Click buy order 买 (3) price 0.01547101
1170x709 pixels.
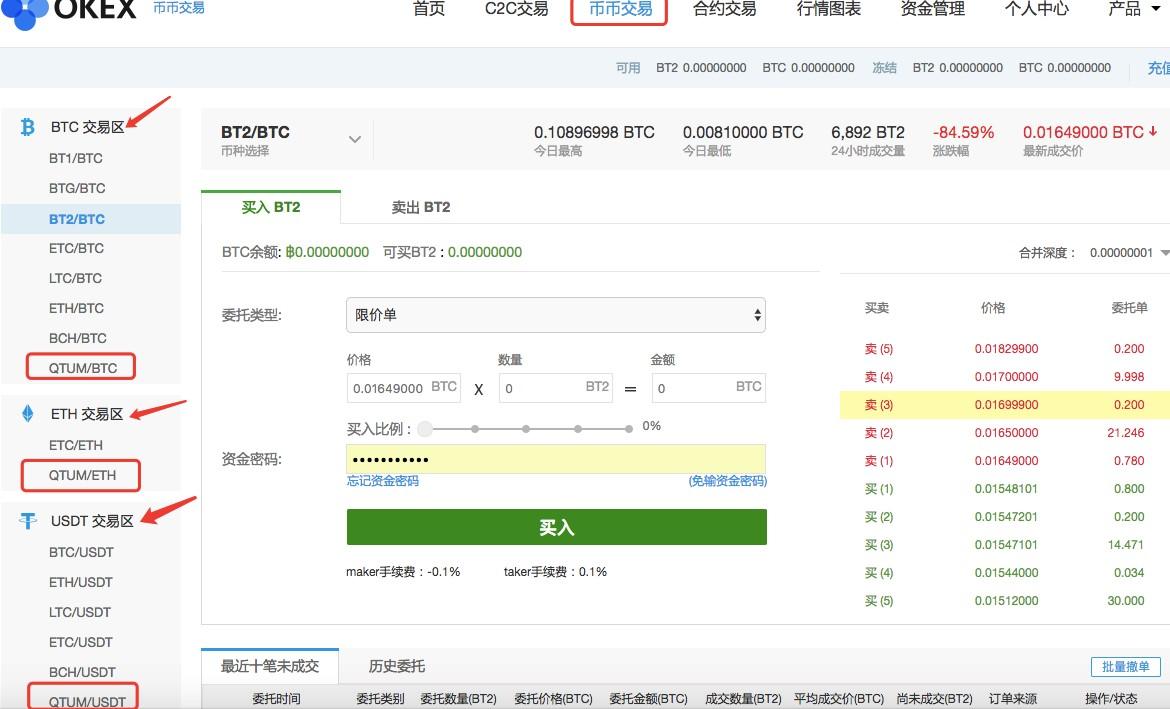[1007, 545]
